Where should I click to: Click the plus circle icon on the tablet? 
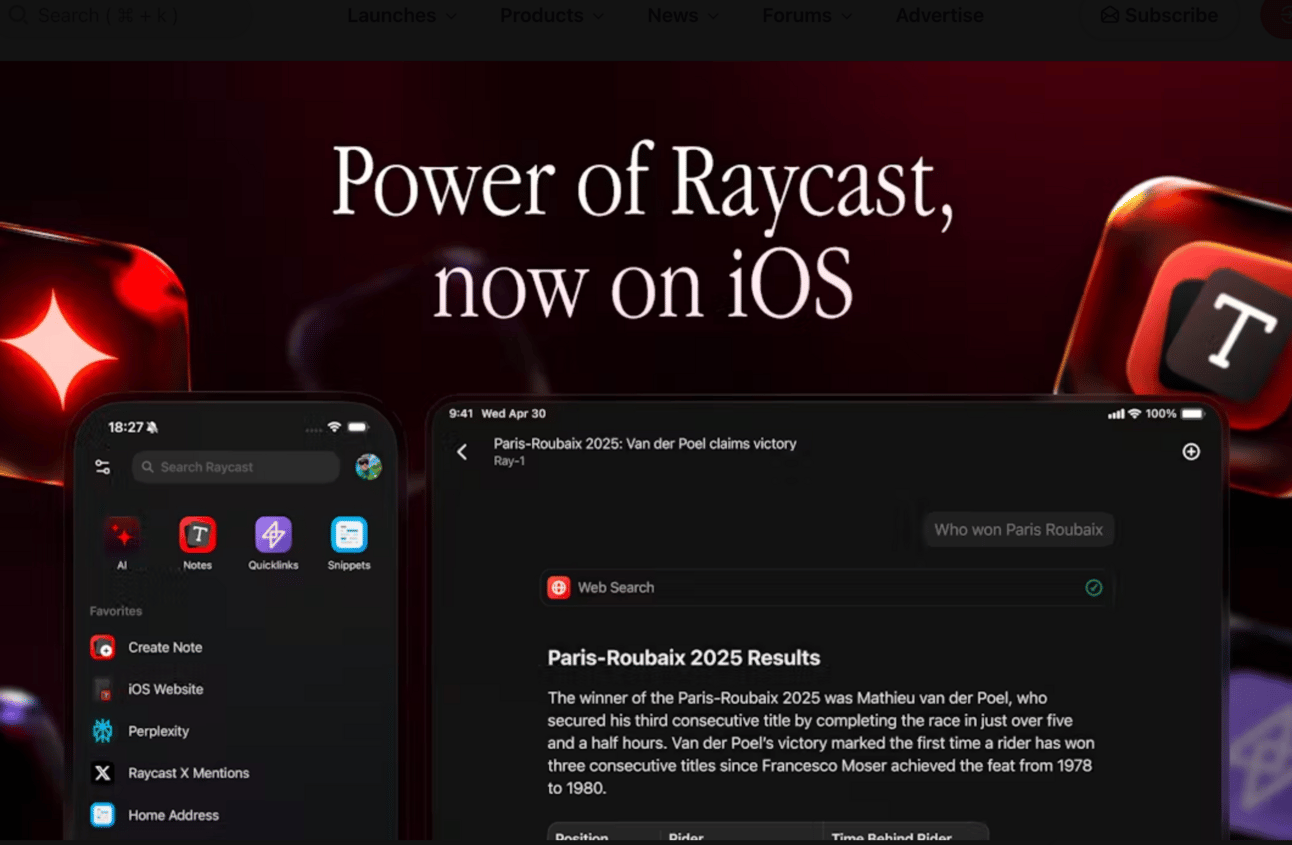1191,452
